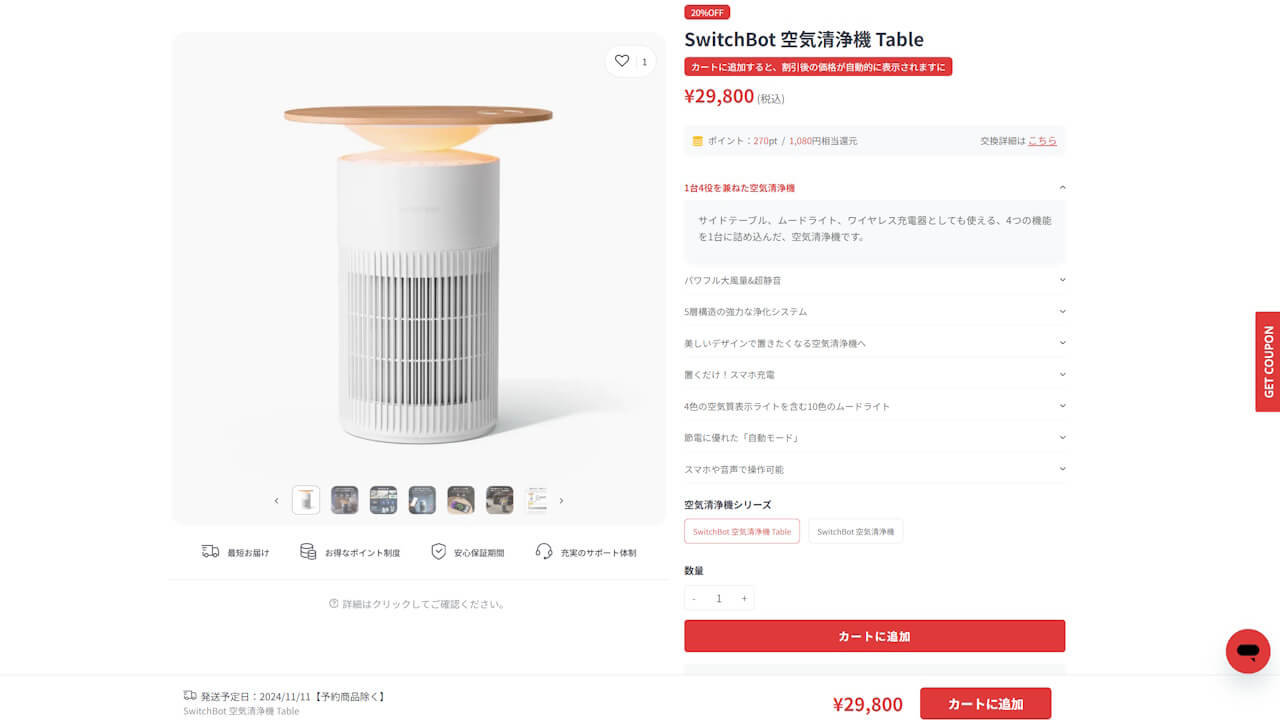This screenshot has width=1280, height=720.
Task: Expand 5層構造の強力な浄化システム section
Action: [x=1062, y=312]
